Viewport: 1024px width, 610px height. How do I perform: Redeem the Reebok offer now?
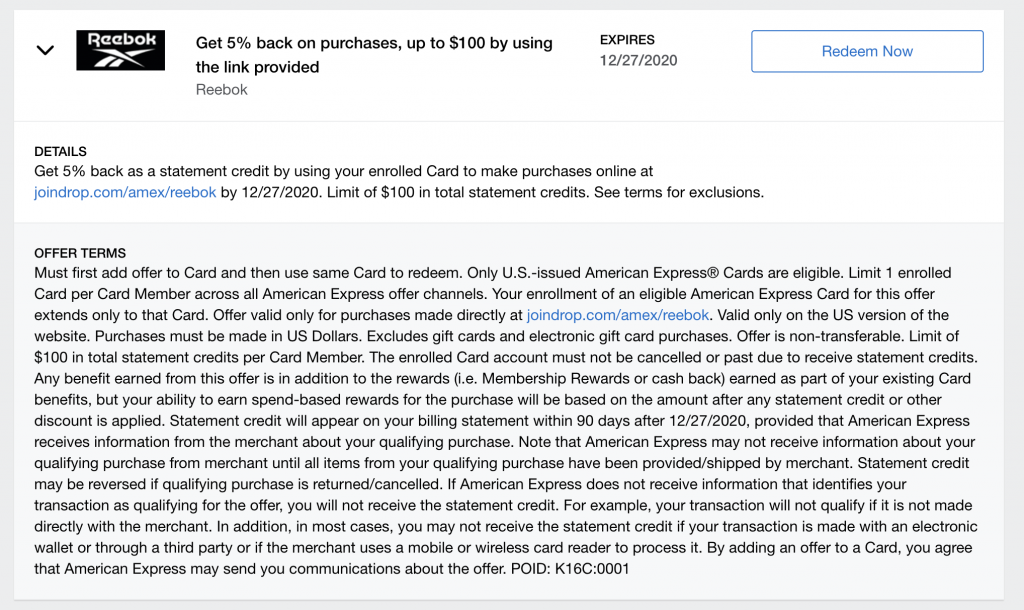click(867, 51)
